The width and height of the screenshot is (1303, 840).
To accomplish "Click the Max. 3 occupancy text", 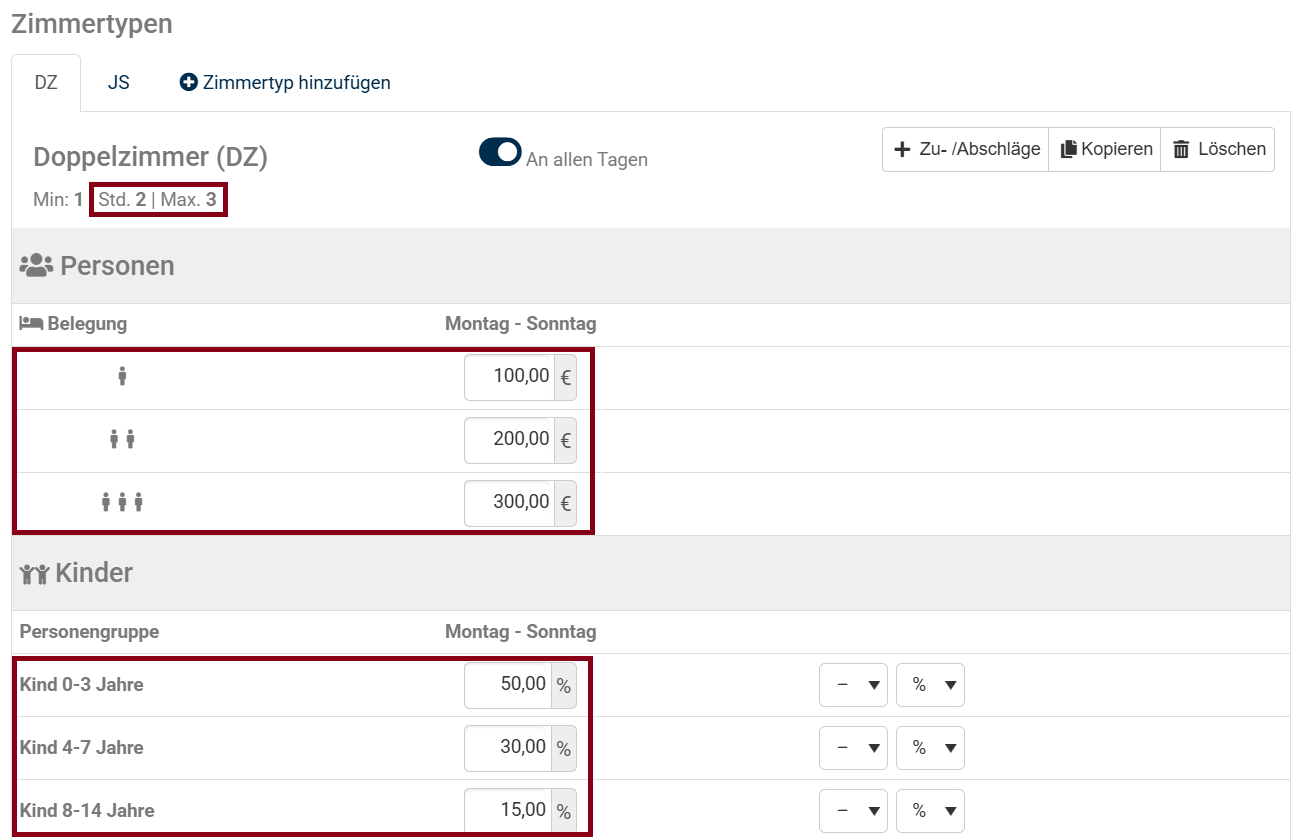I will [x=189, y=199].
